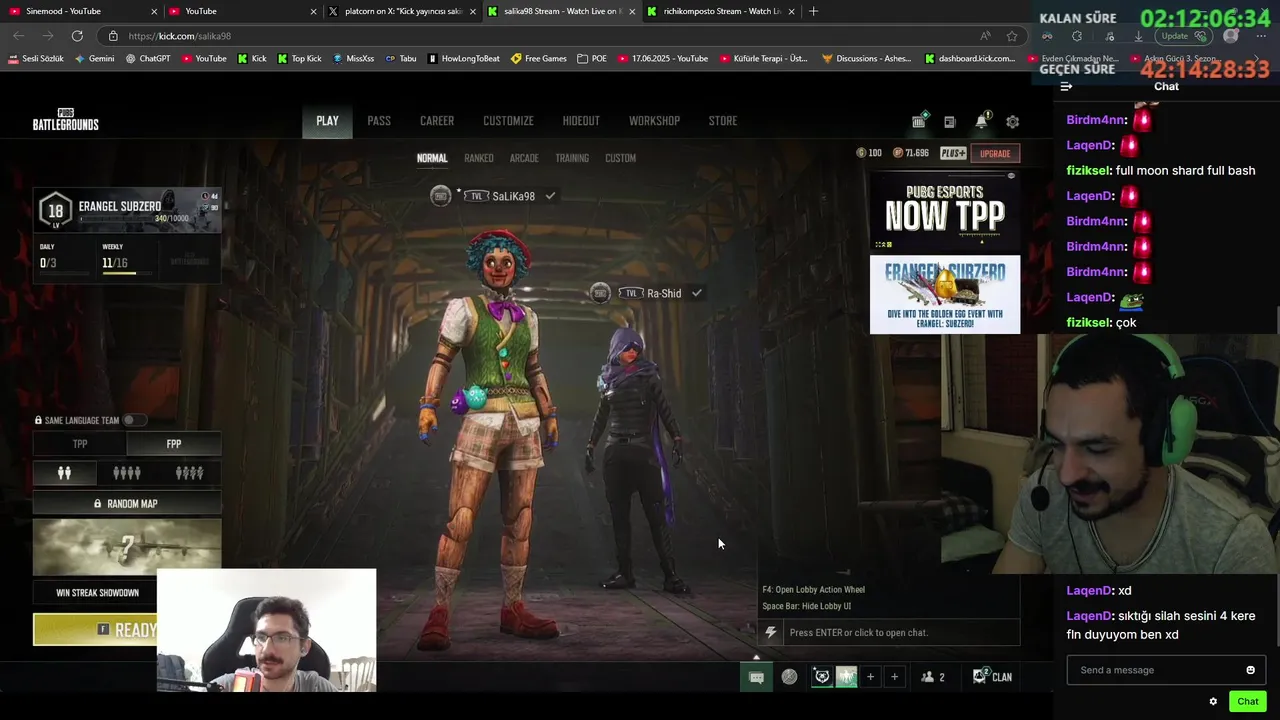The image size is (1280, 720).
Task: Open the CAREER menu tab
Action: click(x=437, y=121)
